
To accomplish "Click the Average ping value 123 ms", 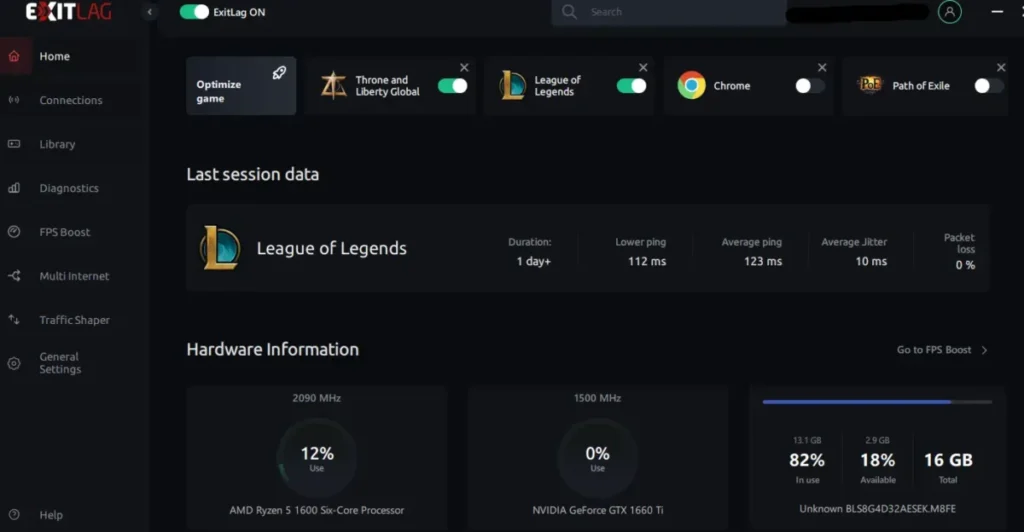I will click(763, 261).
